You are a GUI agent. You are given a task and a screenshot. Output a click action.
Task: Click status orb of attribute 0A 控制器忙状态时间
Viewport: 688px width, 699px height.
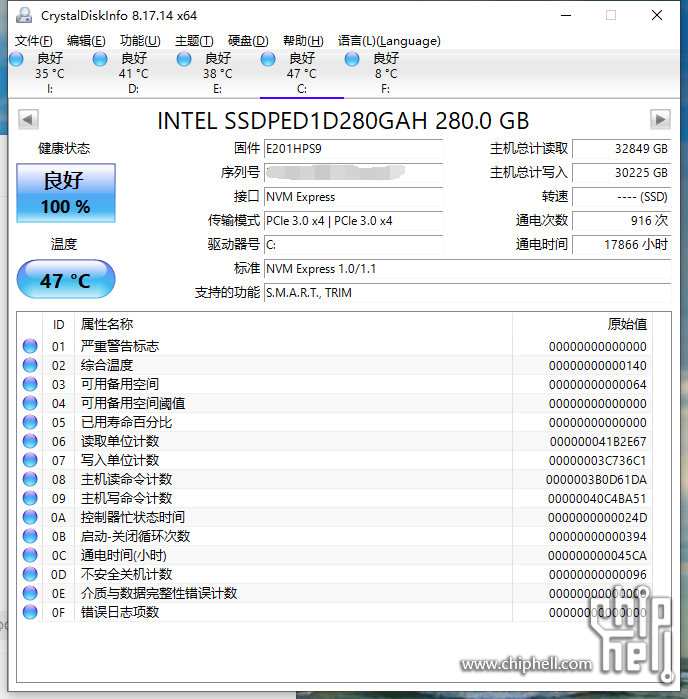30,517
